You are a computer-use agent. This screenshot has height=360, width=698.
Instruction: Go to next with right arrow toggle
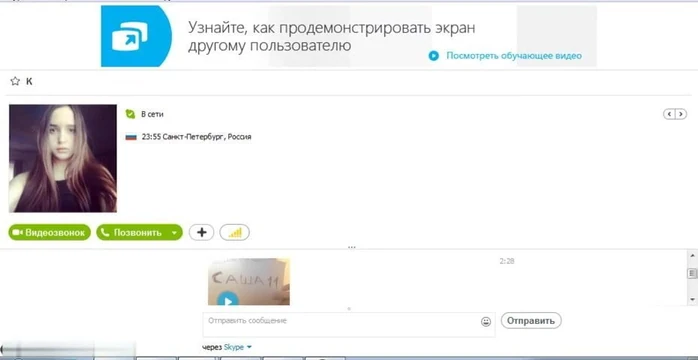point(681,114)
